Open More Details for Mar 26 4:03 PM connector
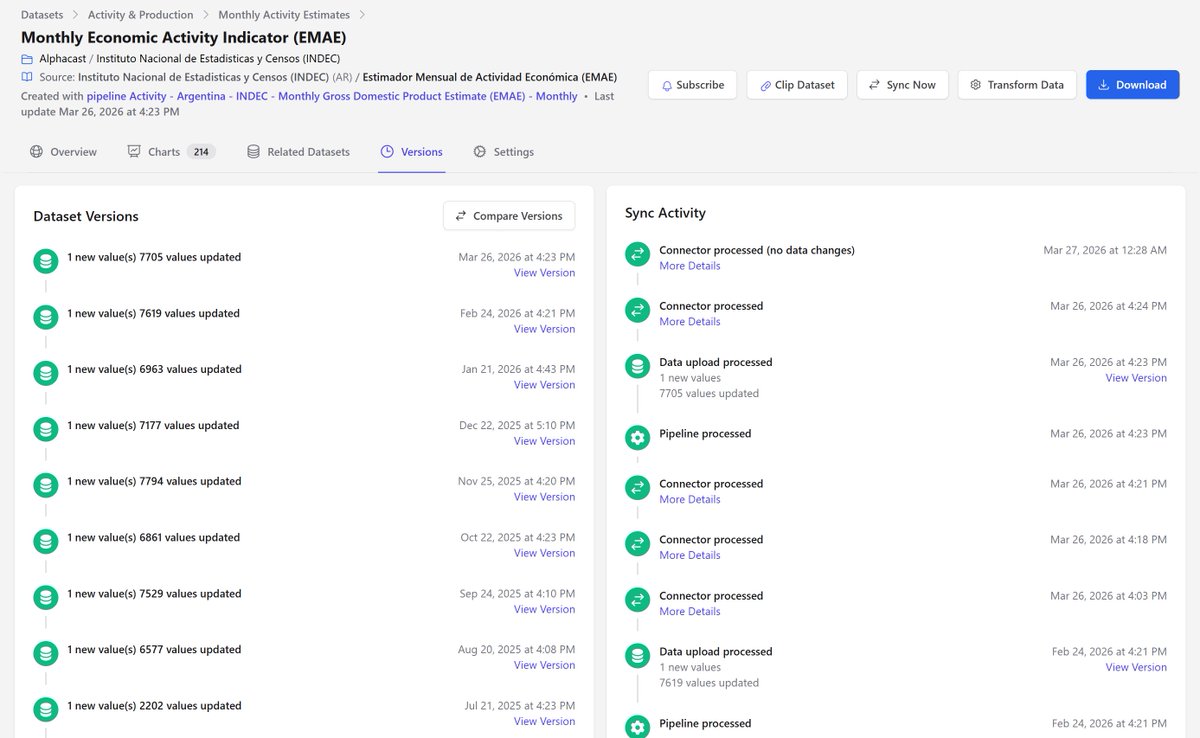The height and width of the screenshot is (738, 1200). pyautogui.click(x=690, y=611)
